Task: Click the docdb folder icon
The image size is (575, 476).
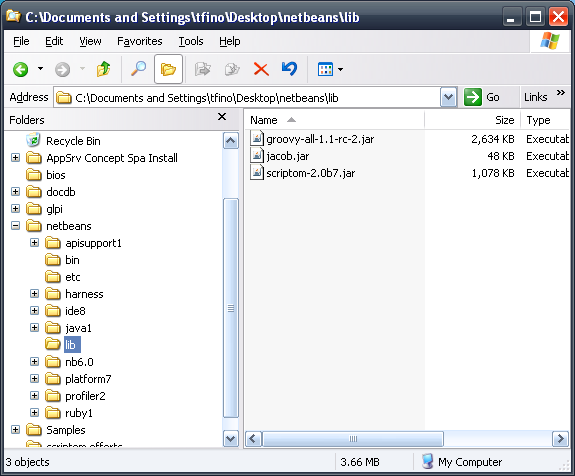Action: click(x=34, y=191)
